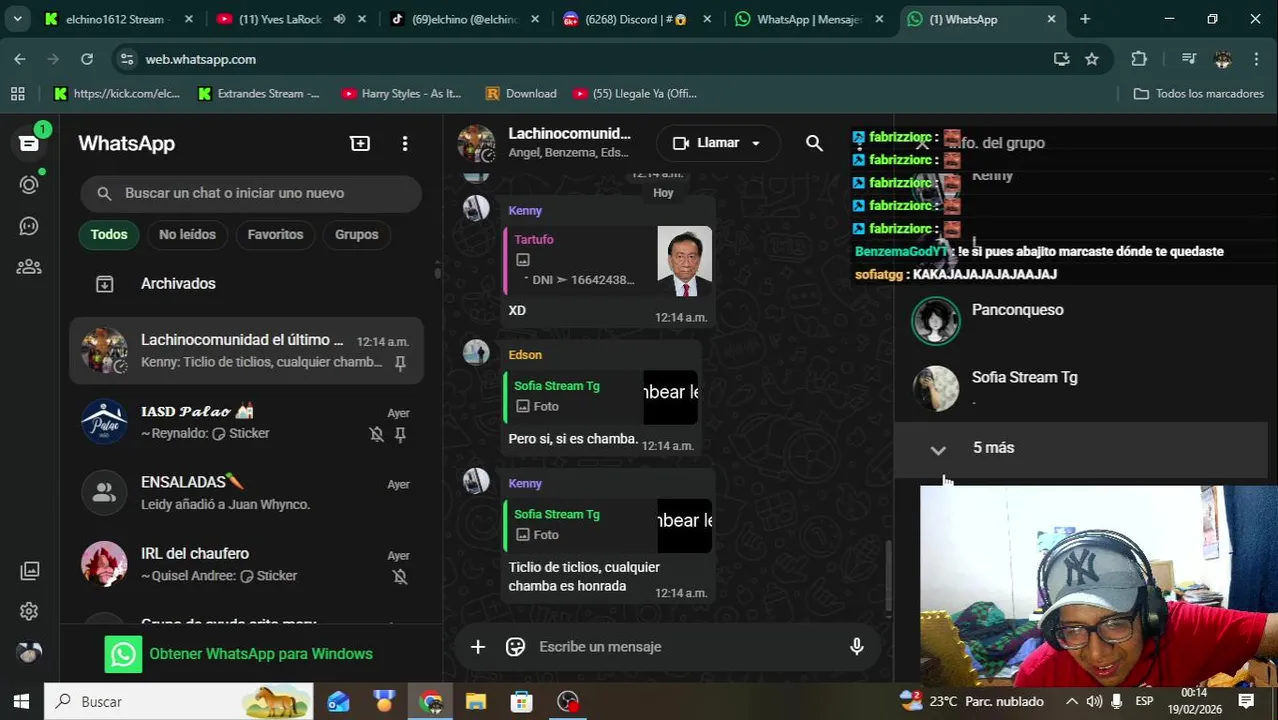Open the Channels sidebar icon
Viewport: 1278px width, 720px height.
[x=29, y=226]
